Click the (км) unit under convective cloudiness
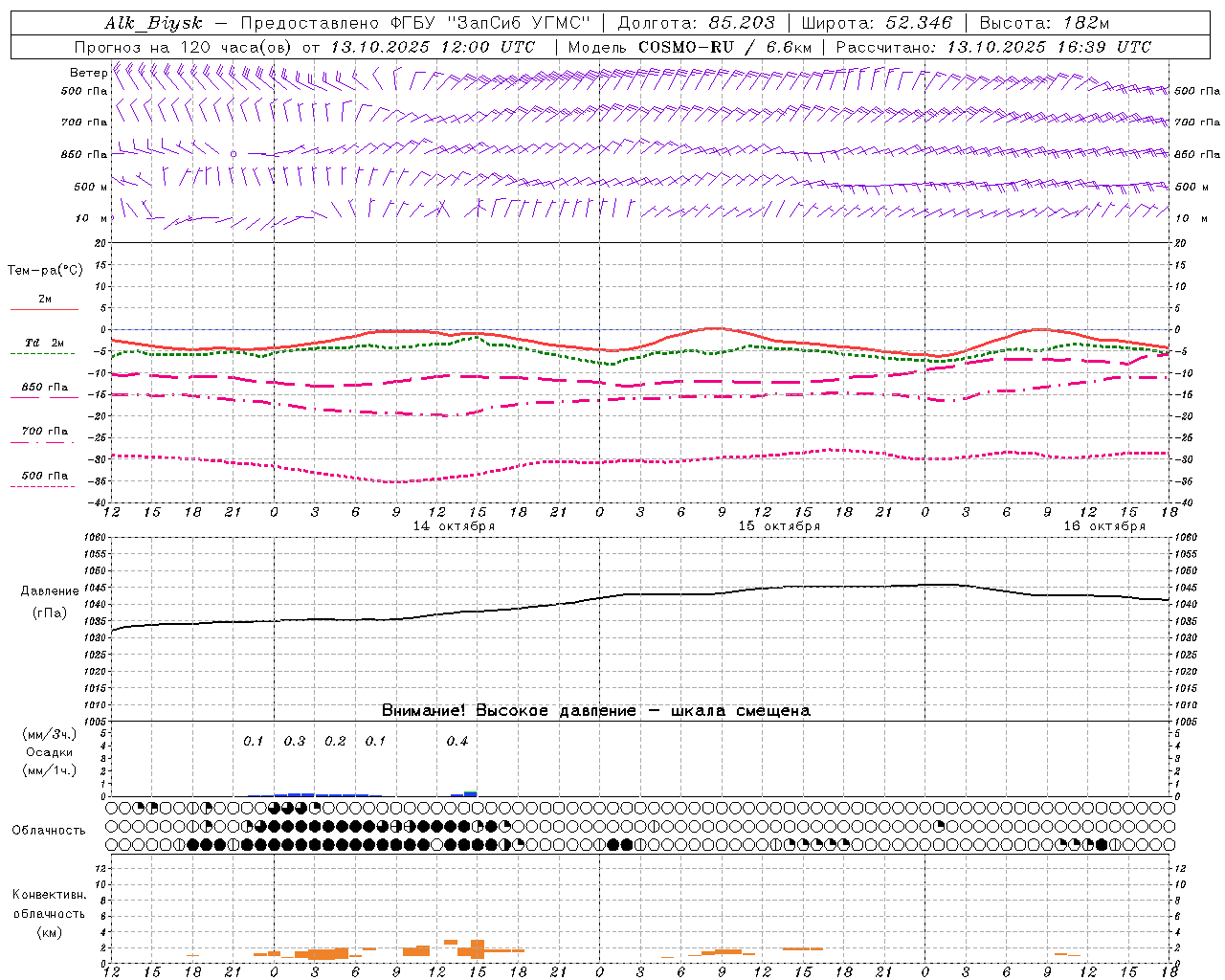Image resolution: width=1225 pixels, height=980 pixels. (49, 932)
